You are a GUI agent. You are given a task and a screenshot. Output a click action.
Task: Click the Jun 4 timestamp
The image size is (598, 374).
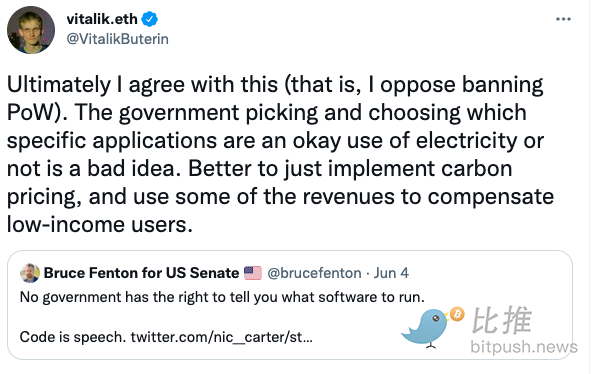(391, 273)
